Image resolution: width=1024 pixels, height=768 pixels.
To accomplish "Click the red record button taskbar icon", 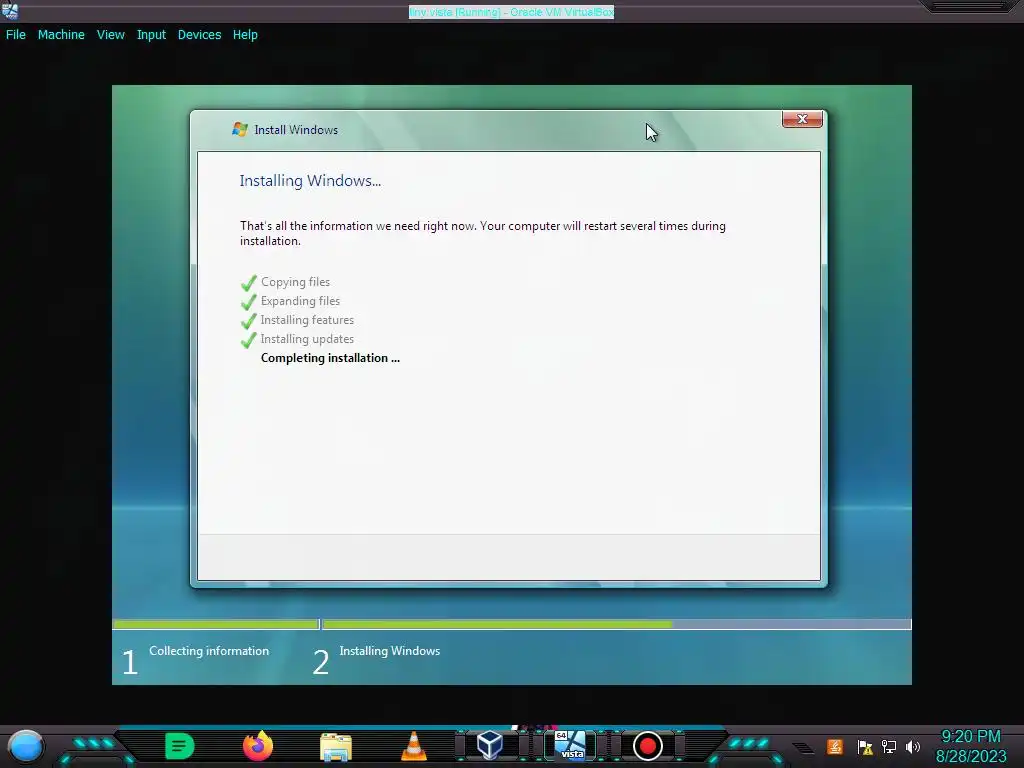I will click(x=648, y=746).
